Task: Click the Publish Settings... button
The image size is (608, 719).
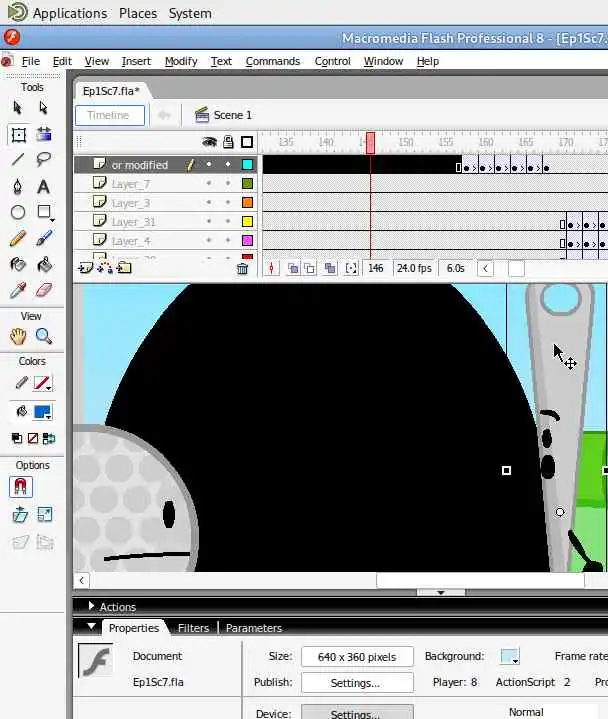Action: pyautogui.click(x=357, y=683)
